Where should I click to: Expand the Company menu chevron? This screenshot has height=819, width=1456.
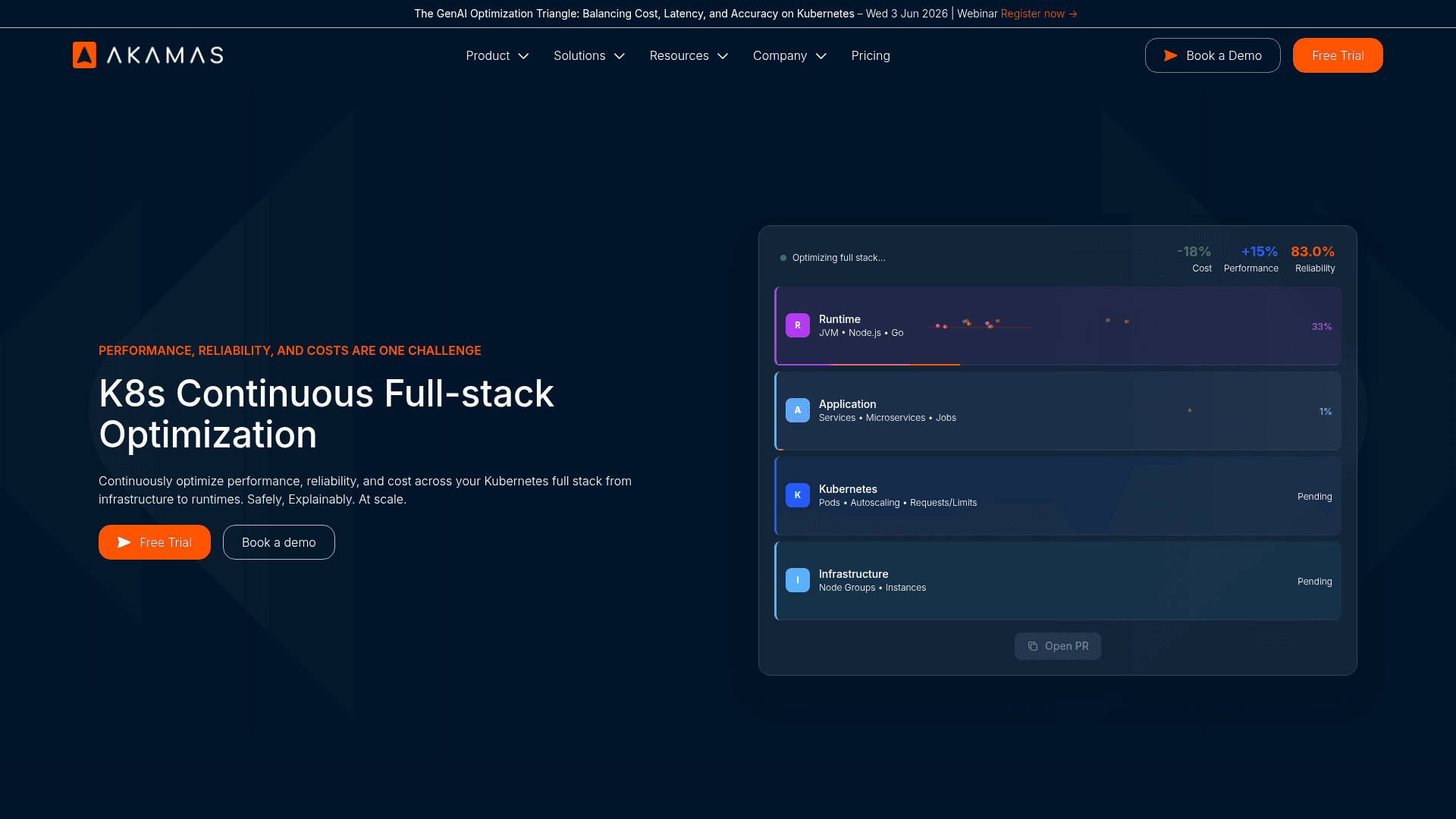821,56
